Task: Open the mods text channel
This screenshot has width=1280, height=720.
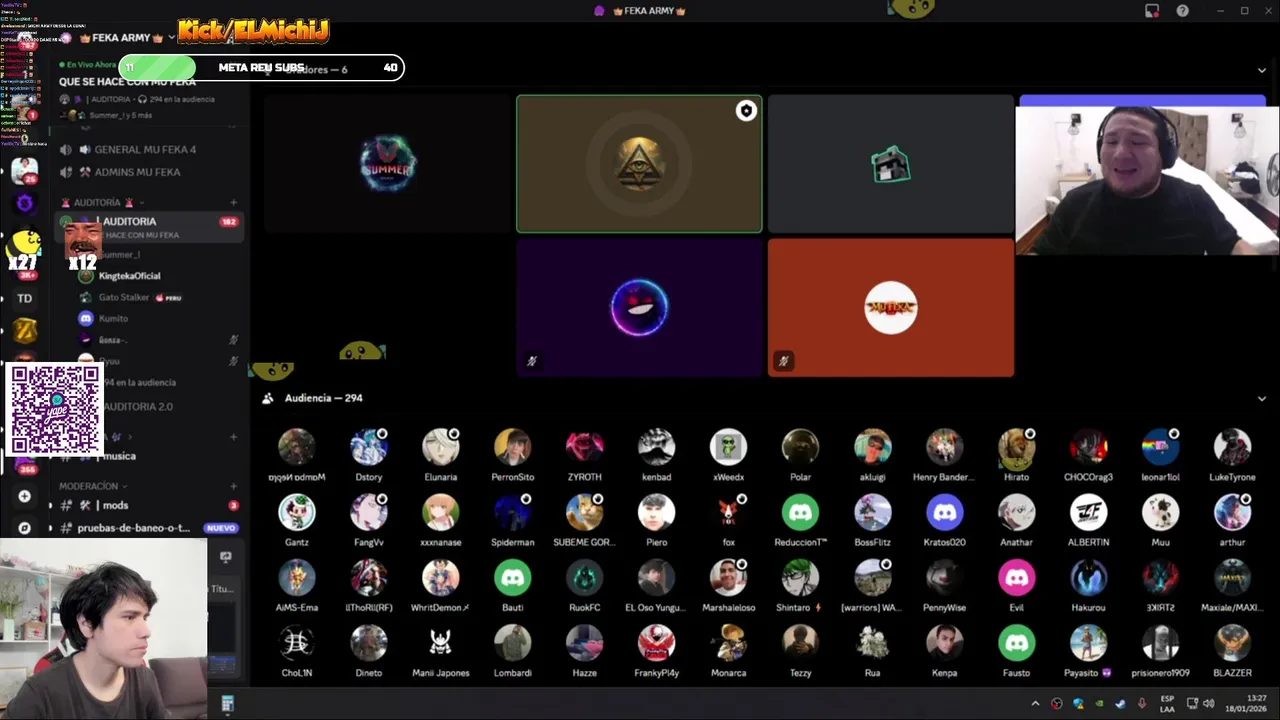Action: point(150,506)
